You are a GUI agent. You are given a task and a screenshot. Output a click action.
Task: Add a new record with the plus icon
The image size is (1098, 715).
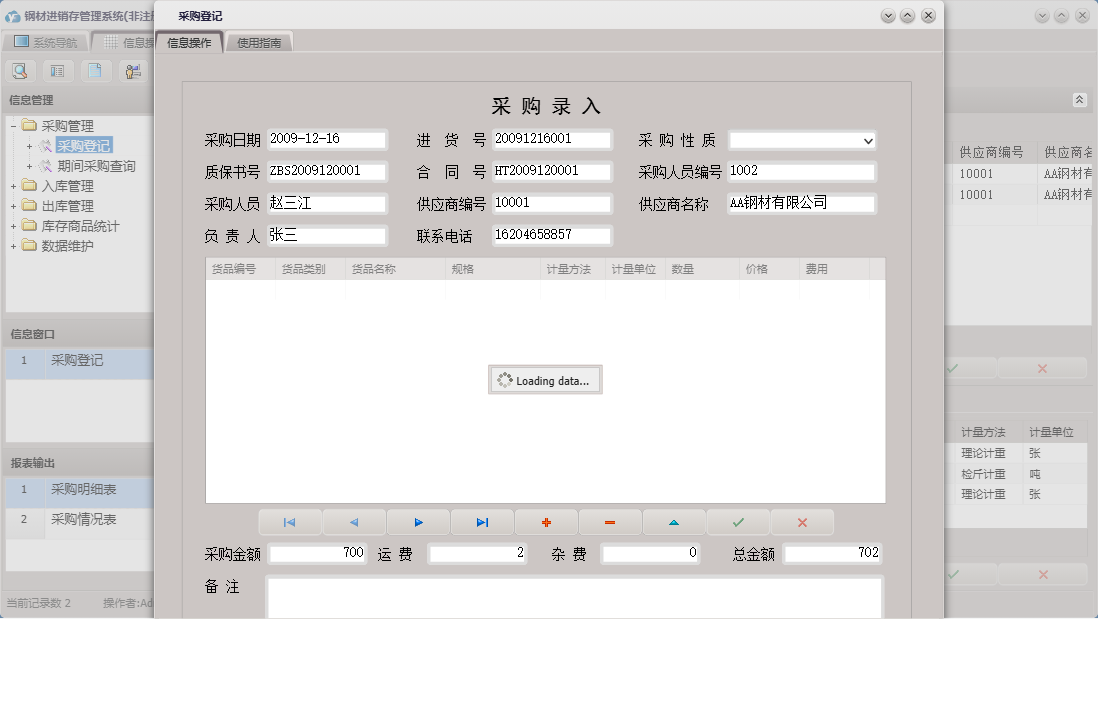pyautogui.click(x=545, y=521)
